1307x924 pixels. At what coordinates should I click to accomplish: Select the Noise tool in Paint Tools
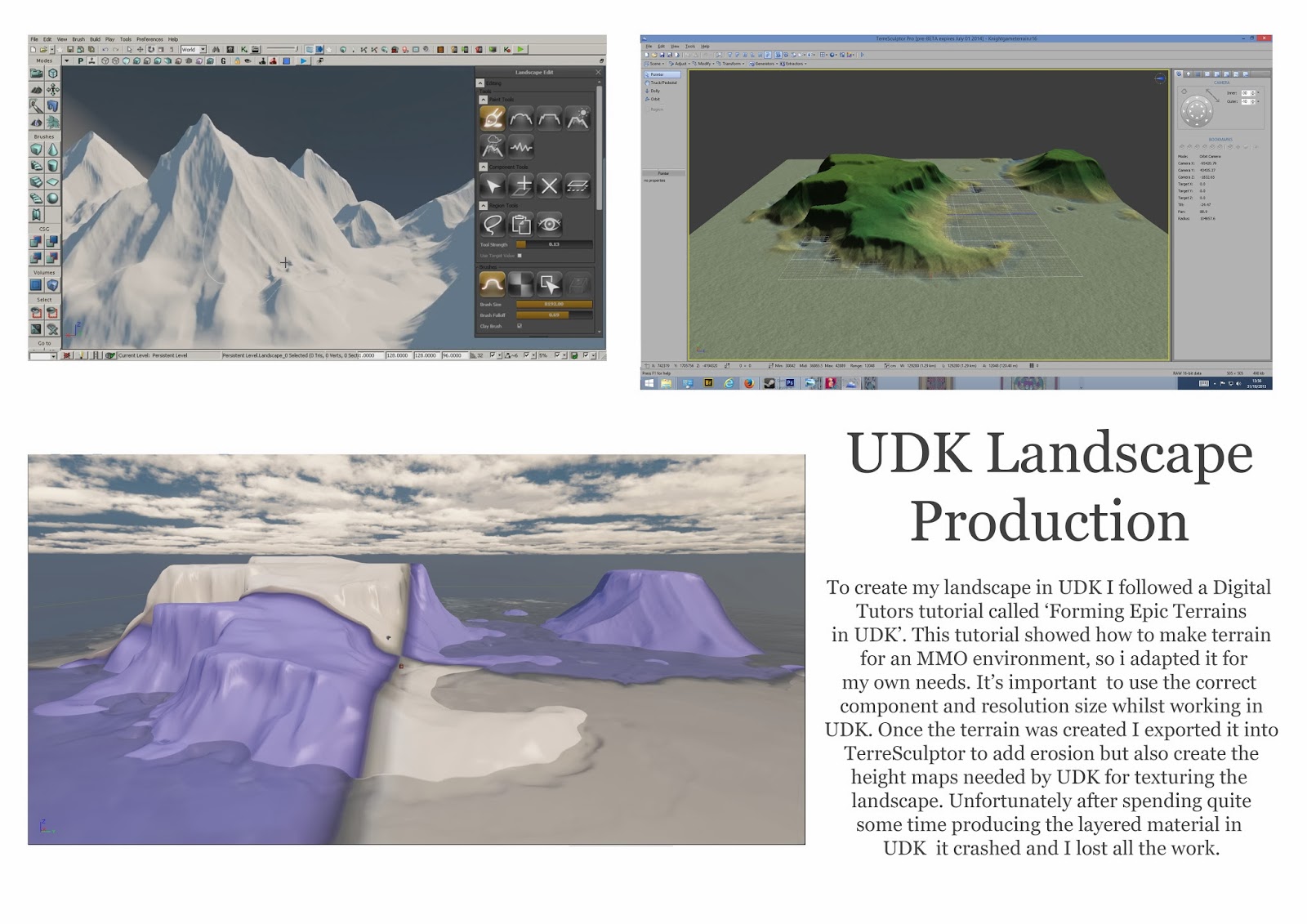coord(520,147)
